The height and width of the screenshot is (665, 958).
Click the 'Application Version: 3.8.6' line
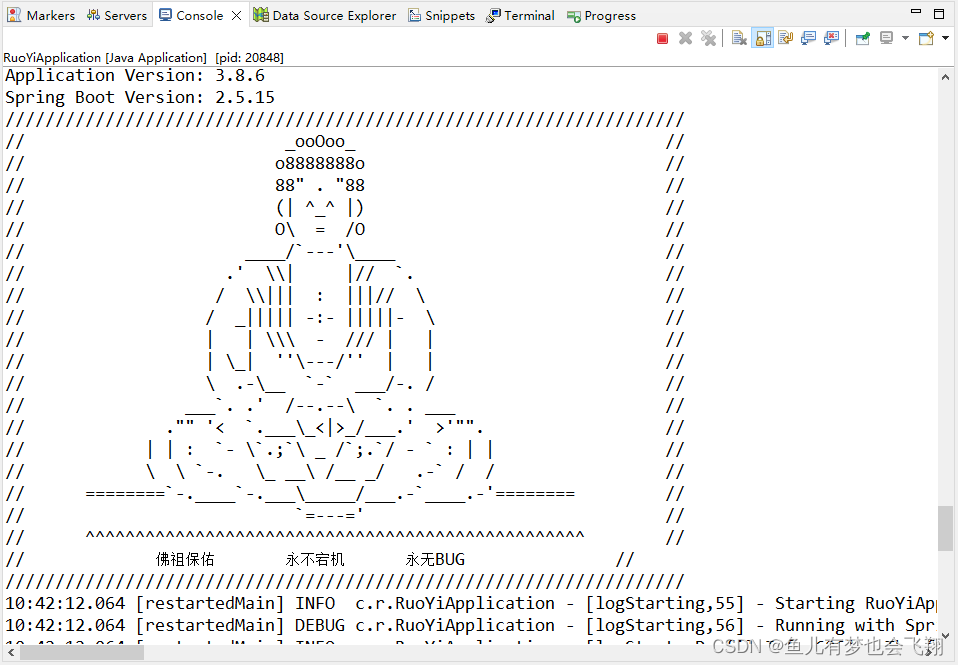[x=135, y=76]
